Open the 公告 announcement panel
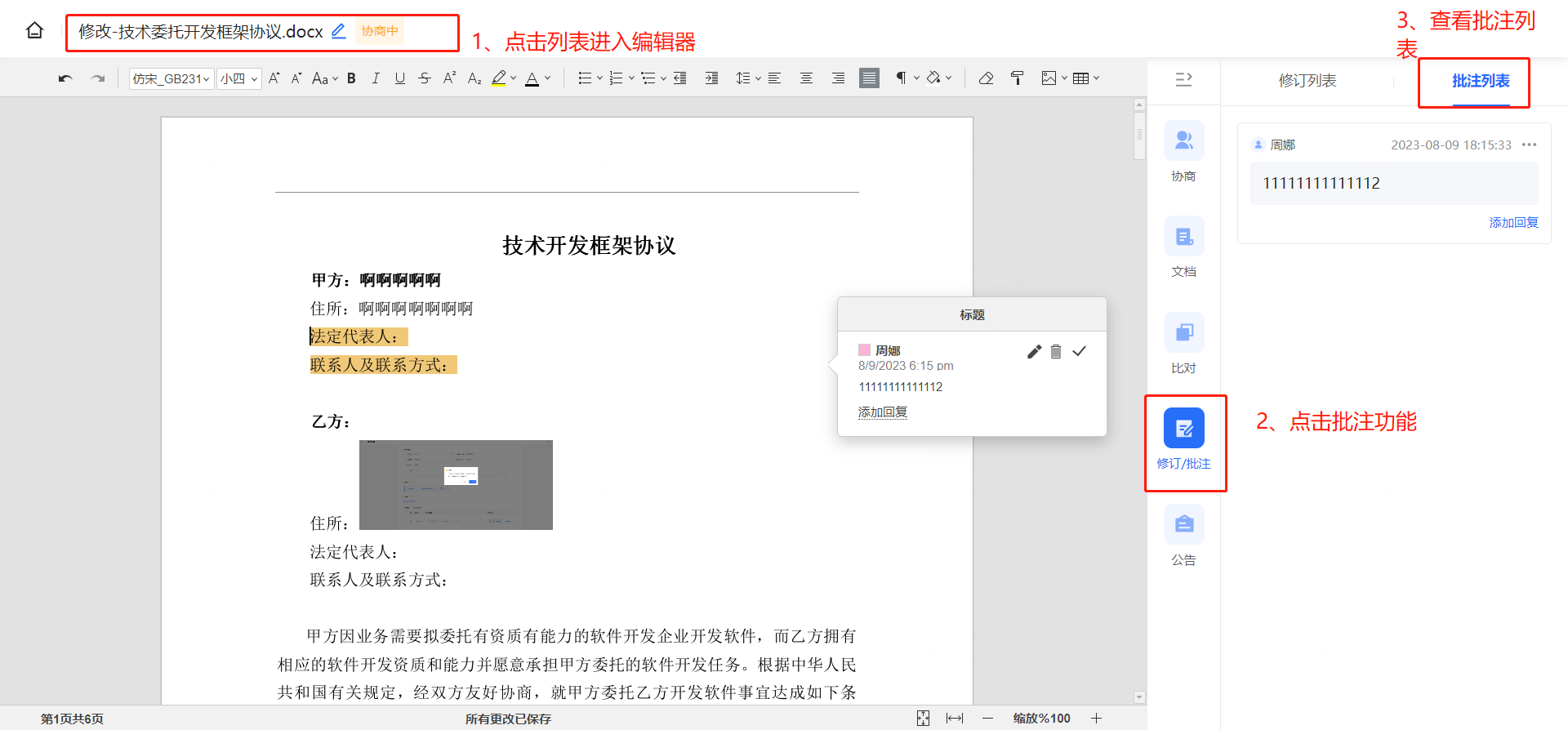The height and width of the screenshot is (730, 1568). click(x=1184, y=535)
